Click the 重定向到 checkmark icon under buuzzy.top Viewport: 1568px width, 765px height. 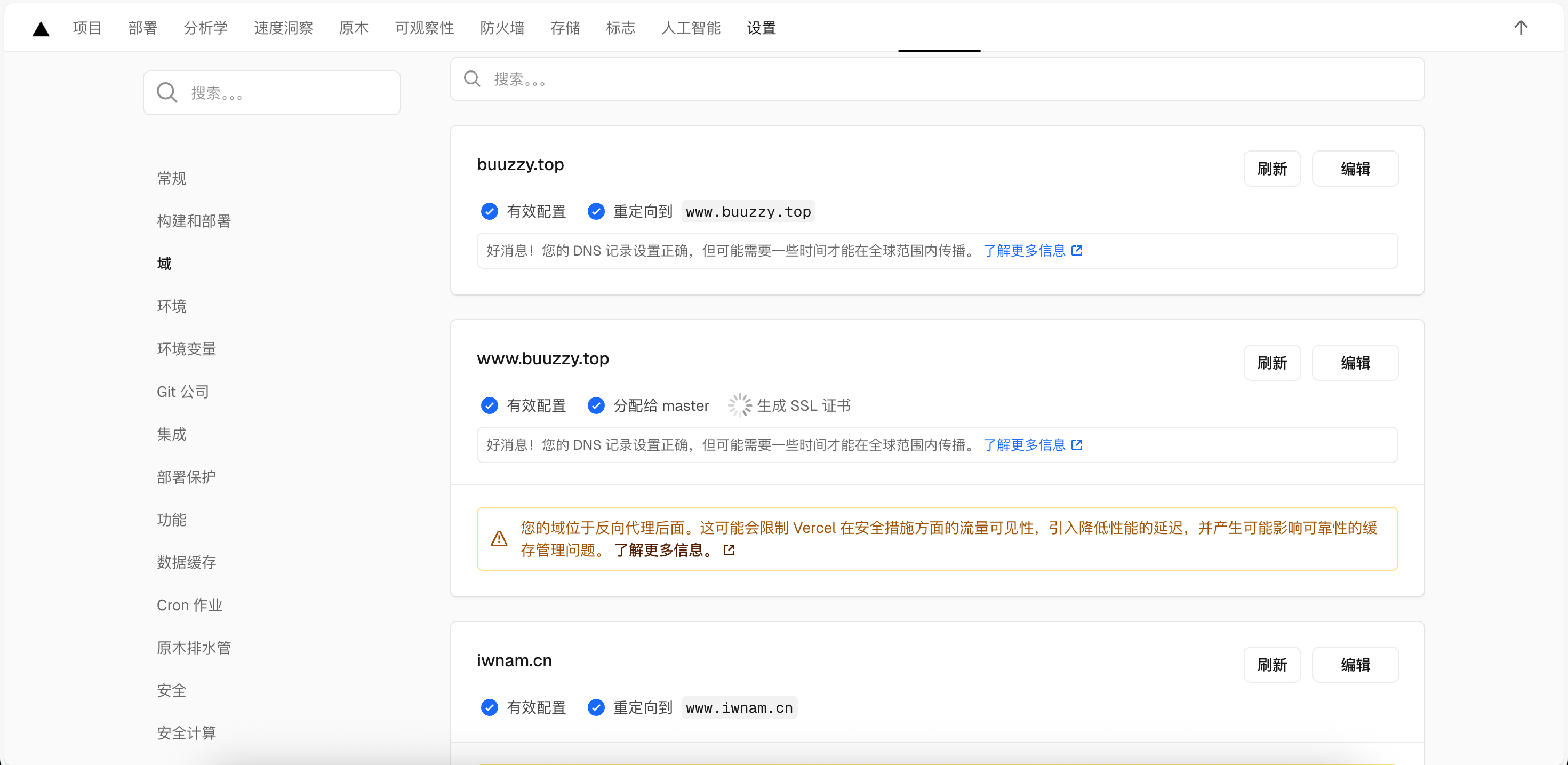(x=596, y=211)
